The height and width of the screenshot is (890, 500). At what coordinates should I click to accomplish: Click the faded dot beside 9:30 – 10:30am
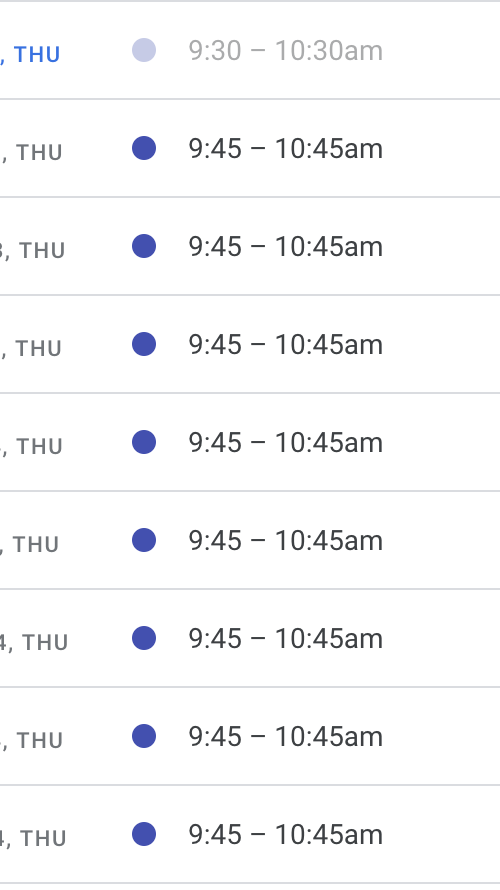pos(144,50)
